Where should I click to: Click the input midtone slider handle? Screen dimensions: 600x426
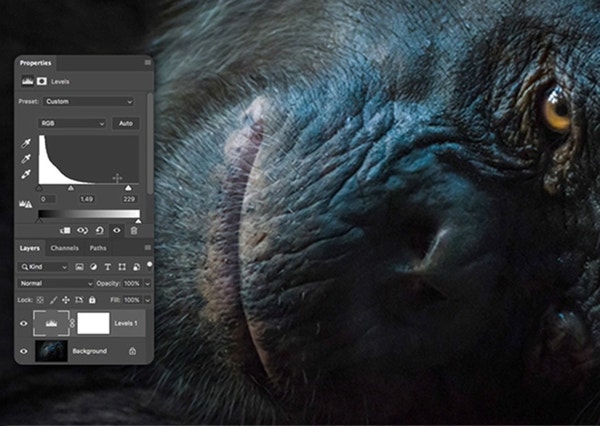pyautogui.click(x=71, y=188)
